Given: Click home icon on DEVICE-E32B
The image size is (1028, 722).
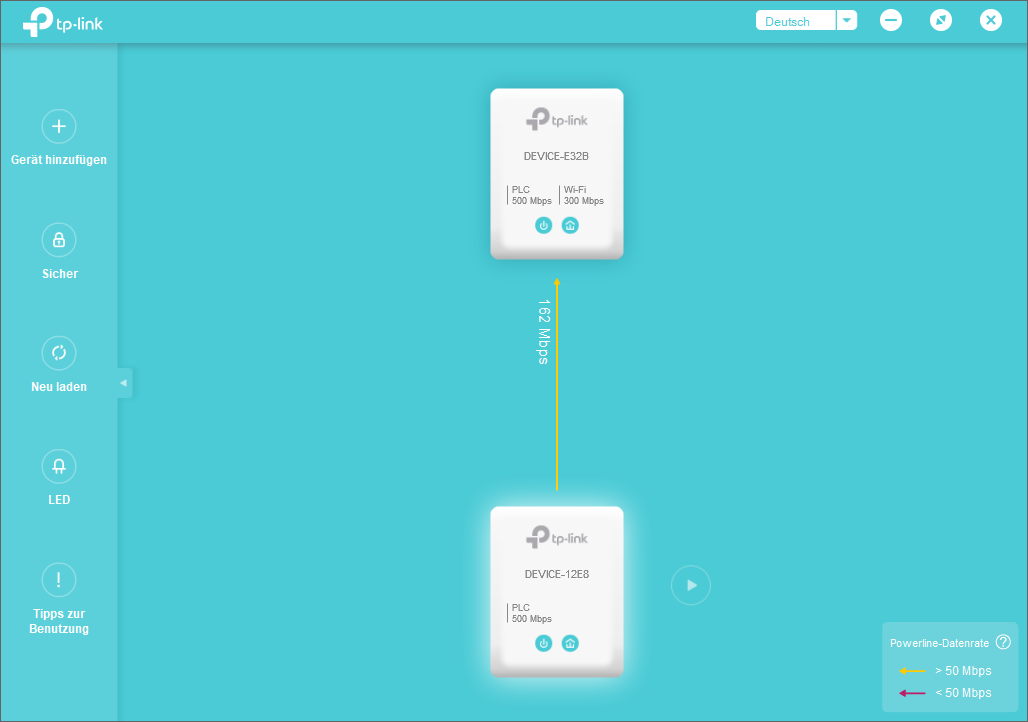Looking at the screenshot, I should click(570, 226).
